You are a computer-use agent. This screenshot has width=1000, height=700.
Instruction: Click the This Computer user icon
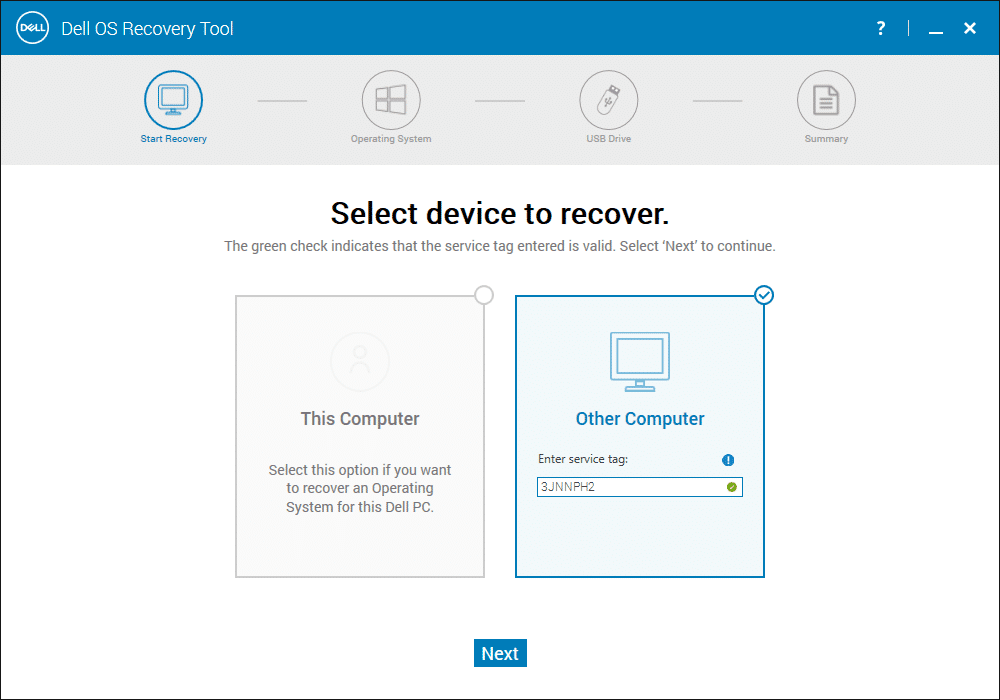pyautogui.click(x=360, y=361)
